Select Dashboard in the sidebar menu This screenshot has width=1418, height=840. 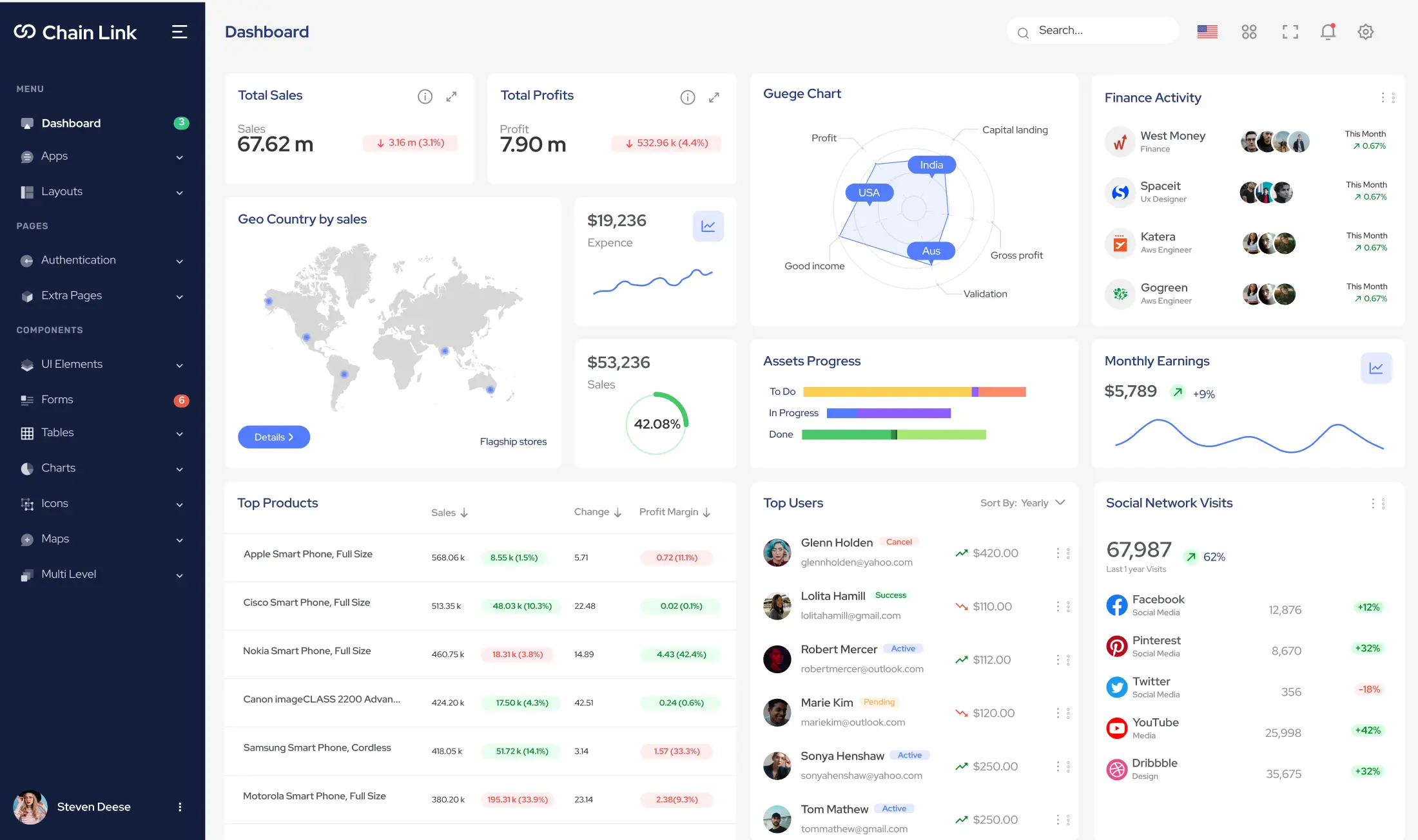pyautogui.click(x=71, y=123)
